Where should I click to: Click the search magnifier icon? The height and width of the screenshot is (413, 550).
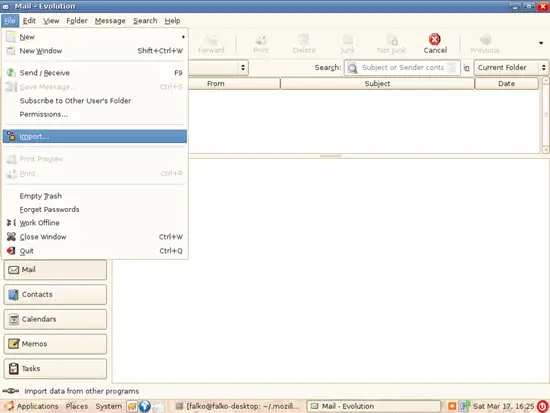click(x=353, y=68)
